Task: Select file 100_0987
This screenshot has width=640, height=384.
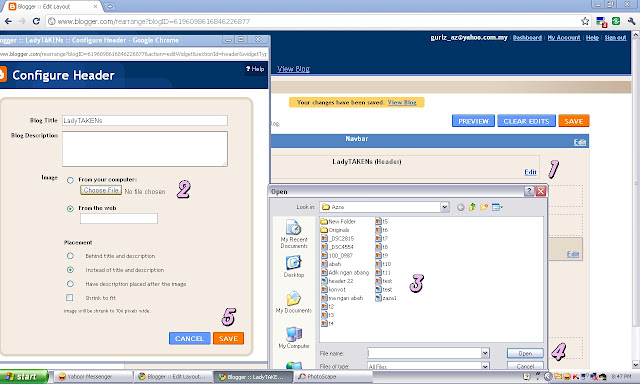Action: (337, 255)
